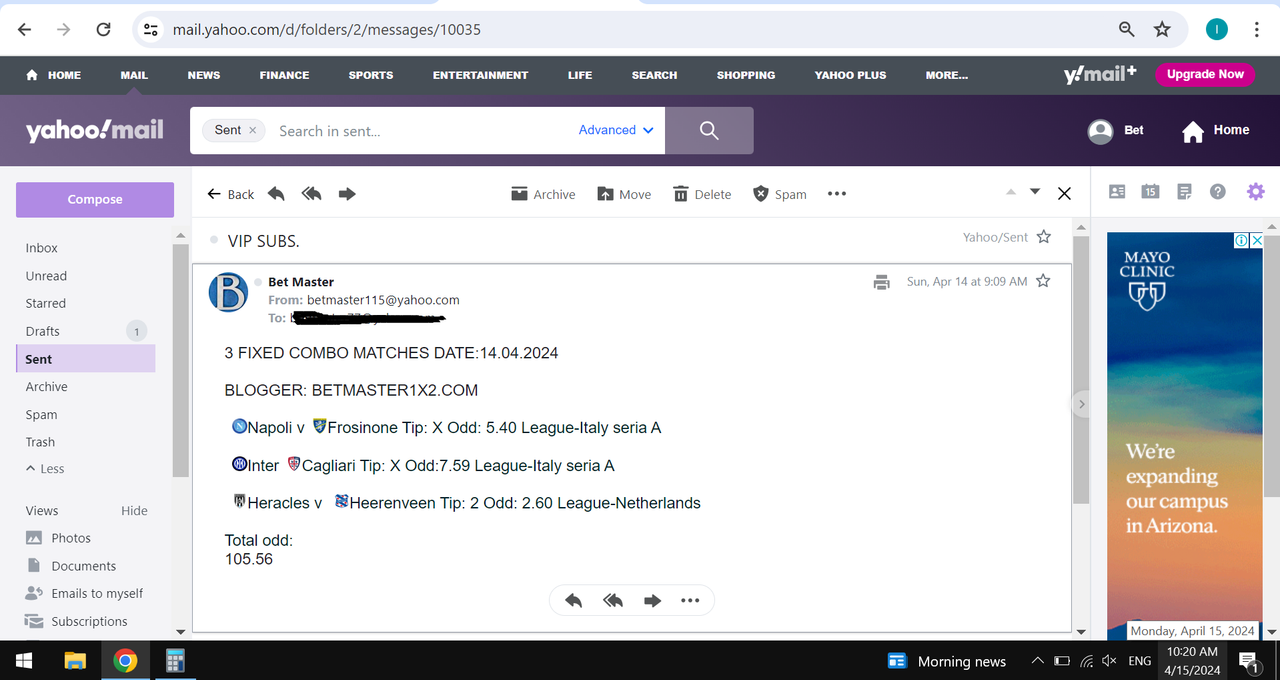Open the Contacts panel icon
The width and height of the screenshot is (1280, 680).
(x=1117, y=192)
